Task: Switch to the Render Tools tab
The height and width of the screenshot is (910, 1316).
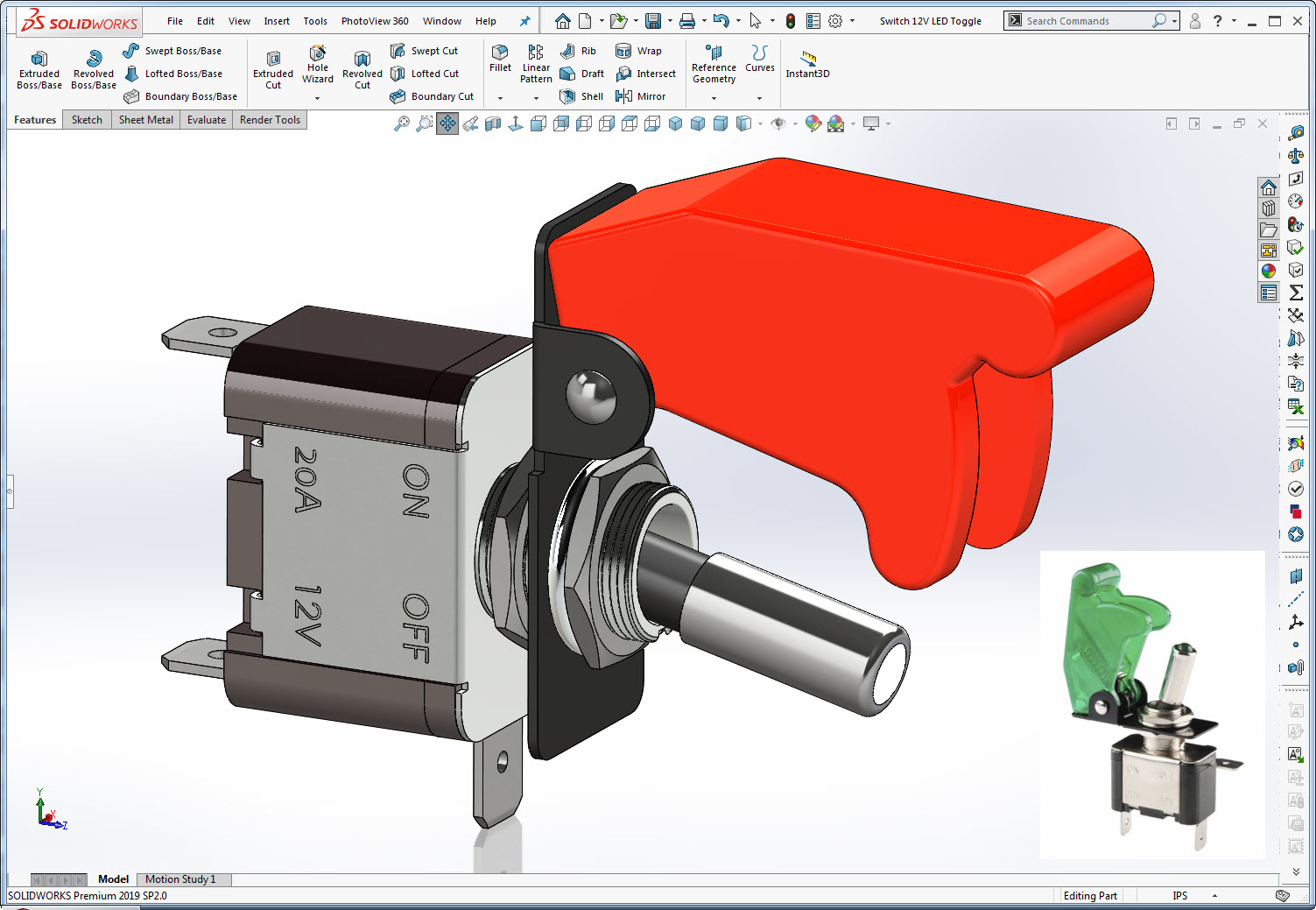Action: pyautogui.click(x=270, y=120)
